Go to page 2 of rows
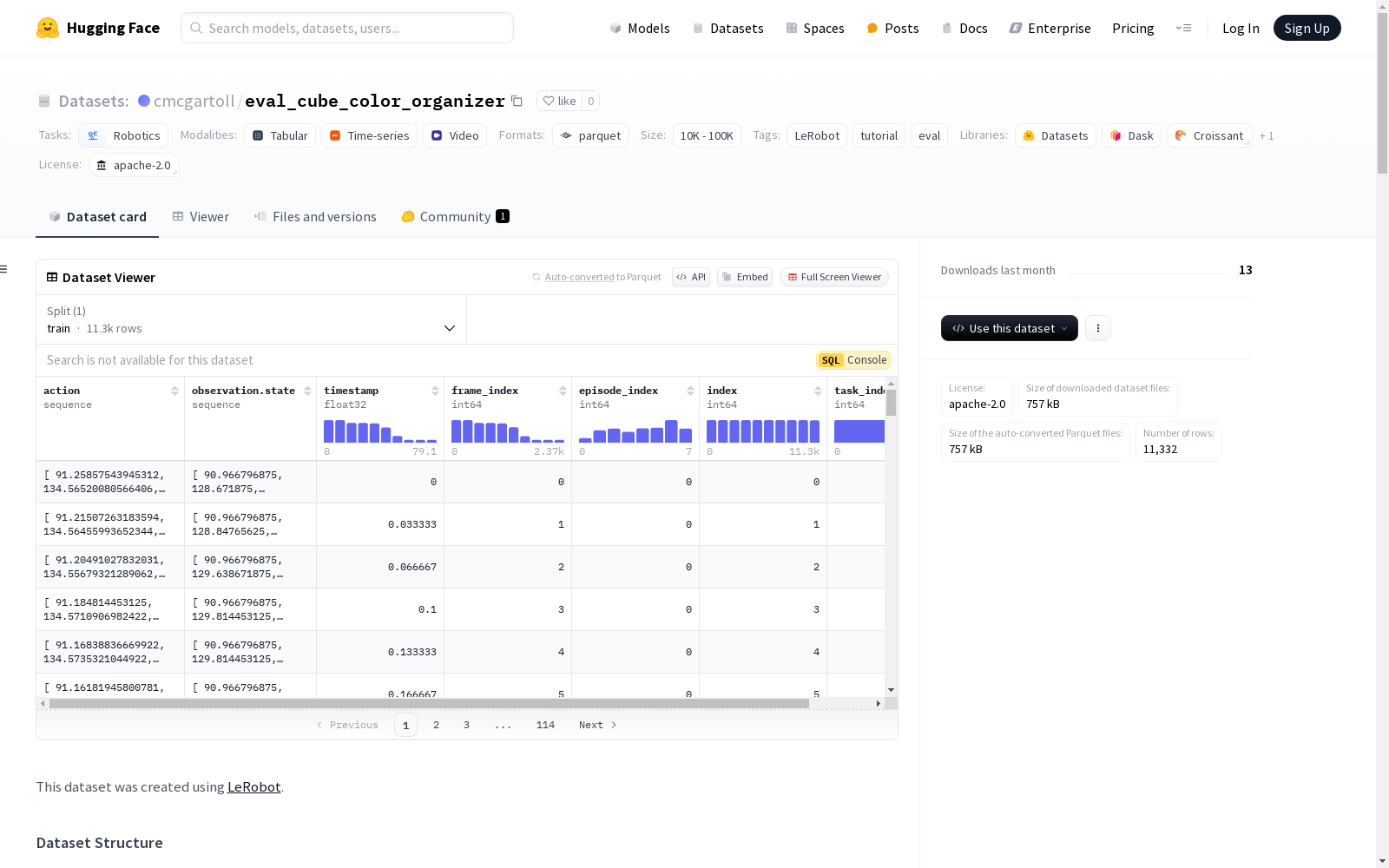Viewport: 1389px width, 868px height. 436,725
